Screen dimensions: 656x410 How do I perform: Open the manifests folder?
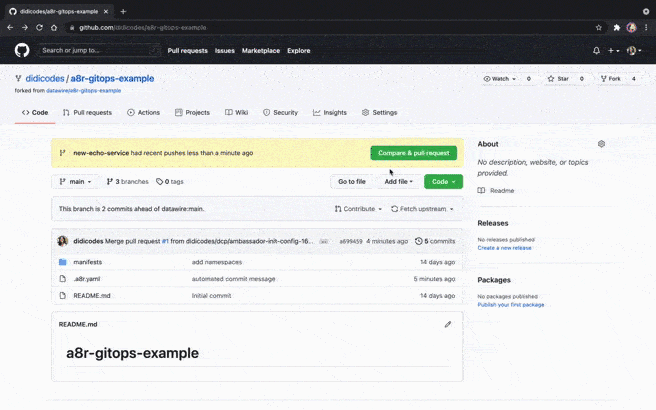87,262
